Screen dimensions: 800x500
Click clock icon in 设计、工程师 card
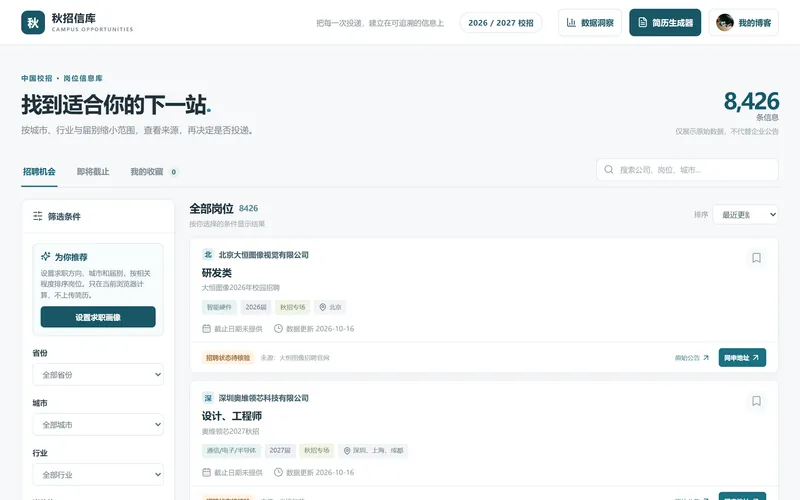click(x=278, y=472)
